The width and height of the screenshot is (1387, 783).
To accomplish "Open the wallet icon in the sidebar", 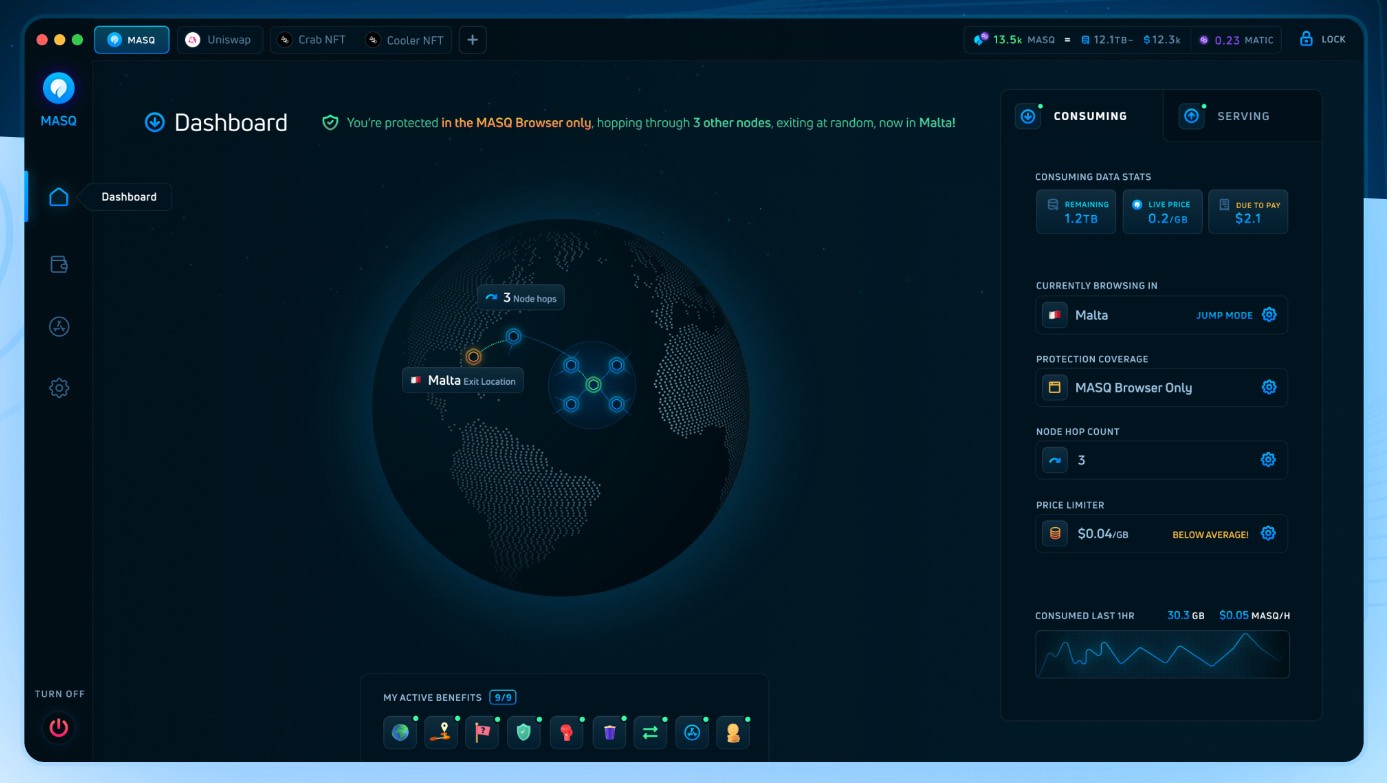I will point(59,265).
